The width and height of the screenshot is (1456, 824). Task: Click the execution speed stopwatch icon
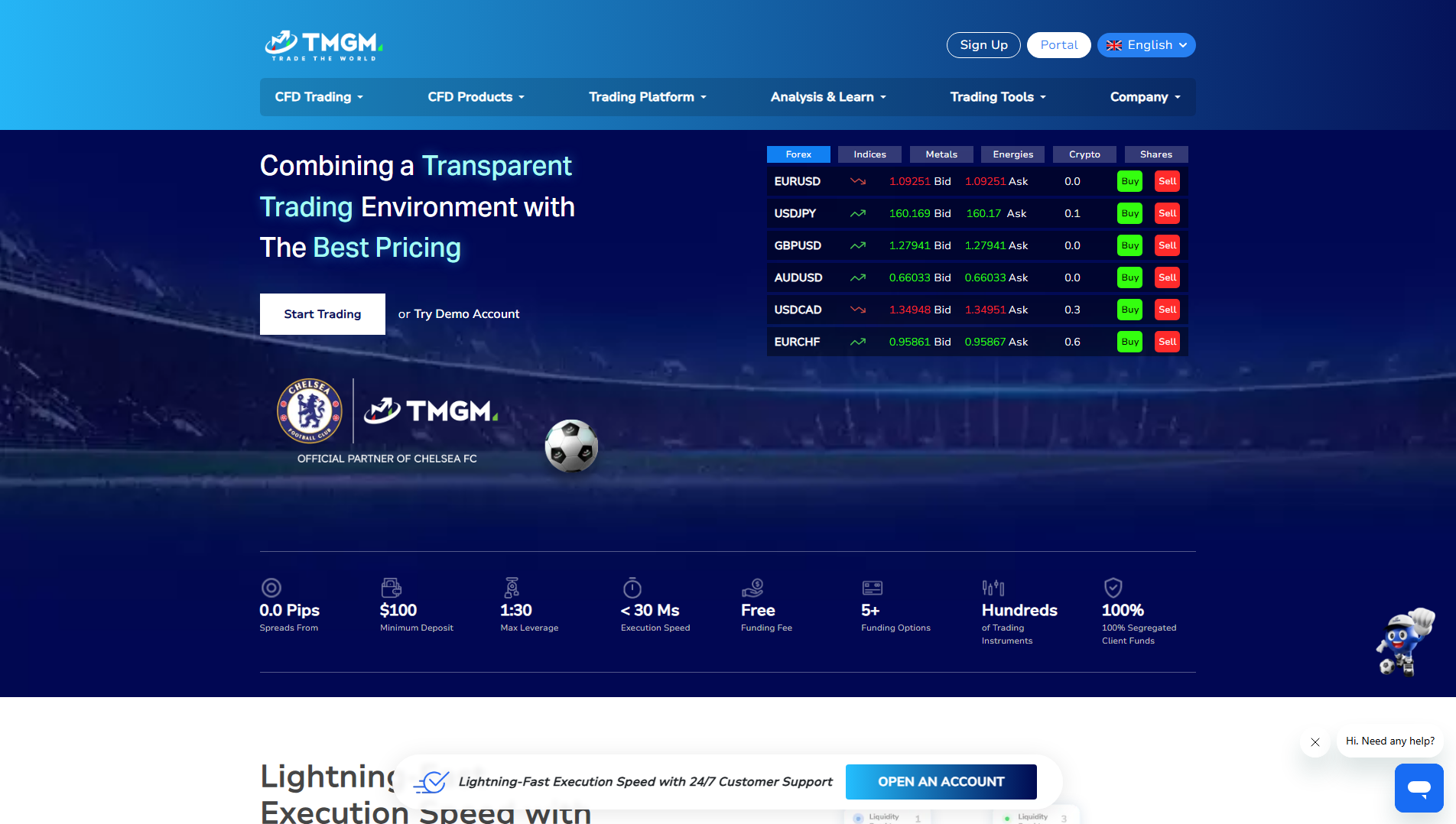coord(632,587)
